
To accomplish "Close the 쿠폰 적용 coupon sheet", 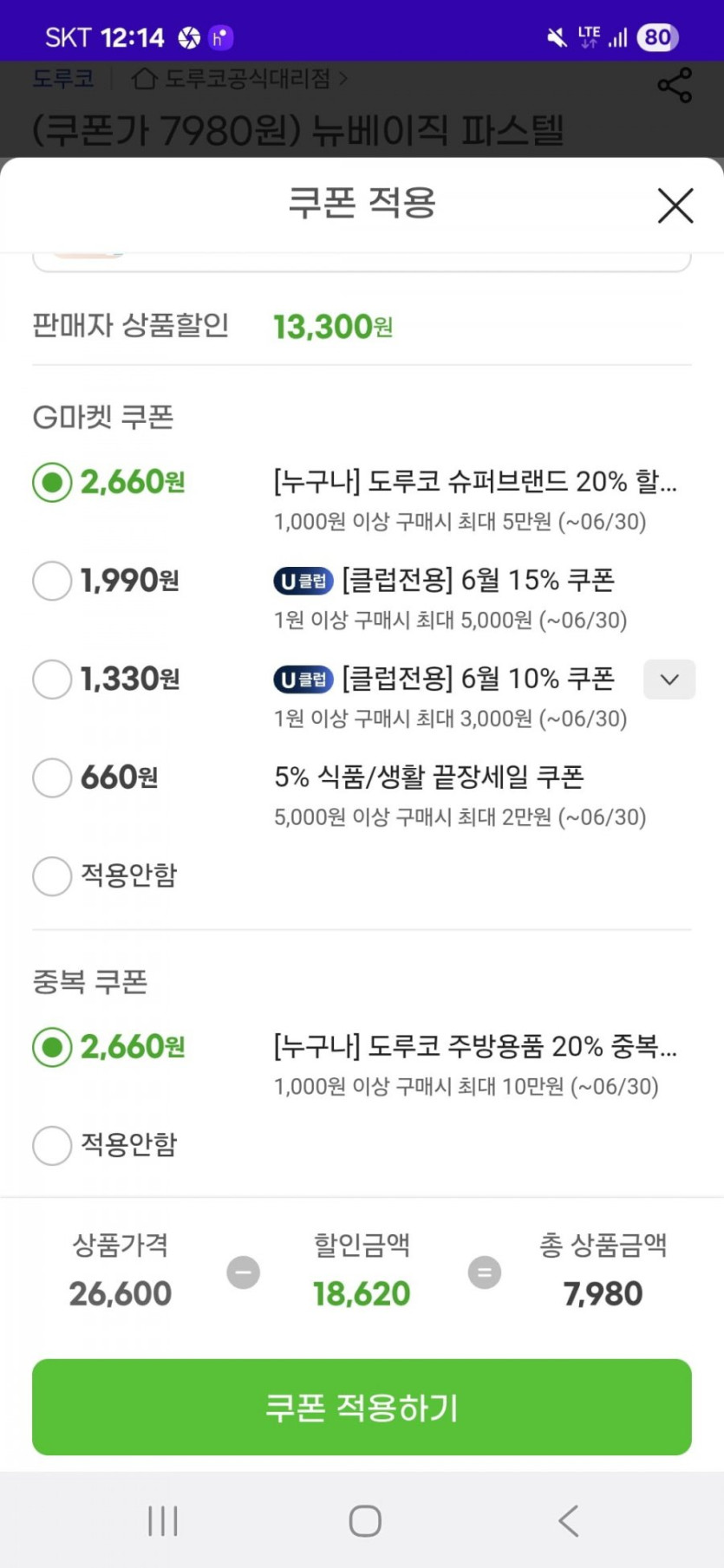I will click(x=675, y=206).
